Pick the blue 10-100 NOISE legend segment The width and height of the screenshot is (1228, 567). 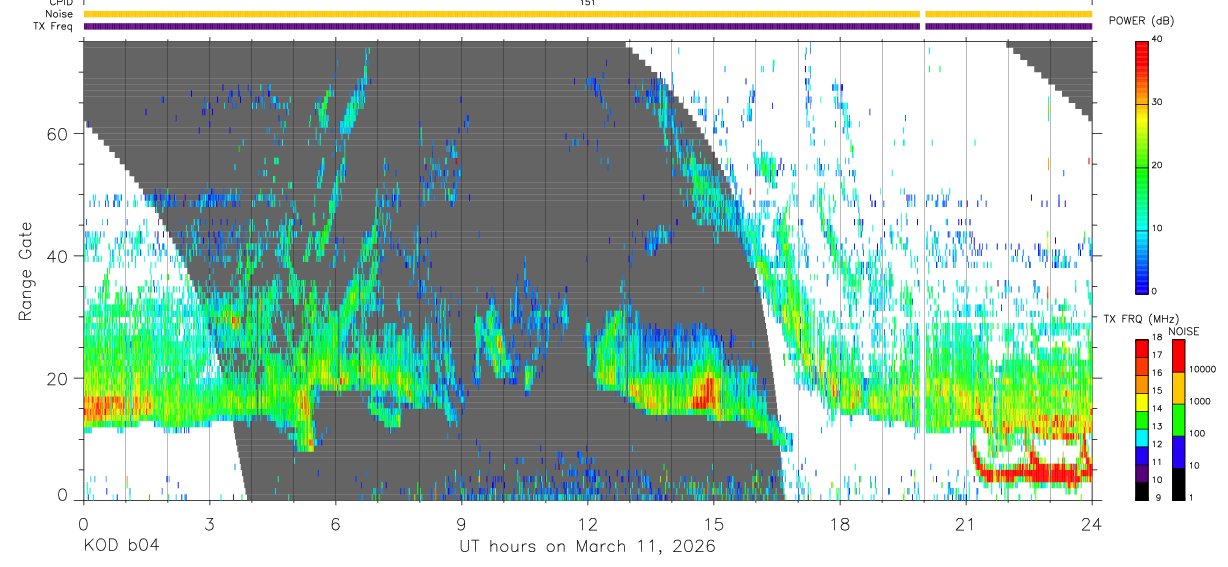[1178, 451]
